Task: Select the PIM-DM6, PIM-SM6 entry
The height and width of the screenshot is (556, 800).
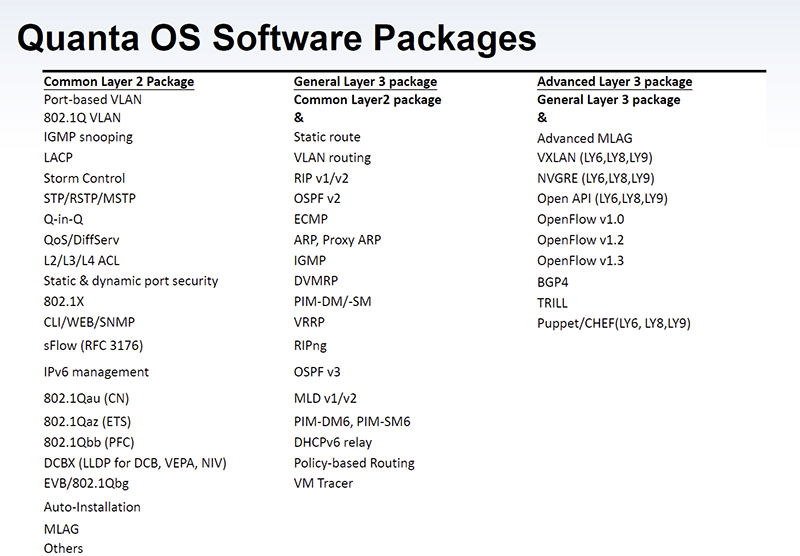Action: (352, 422)
